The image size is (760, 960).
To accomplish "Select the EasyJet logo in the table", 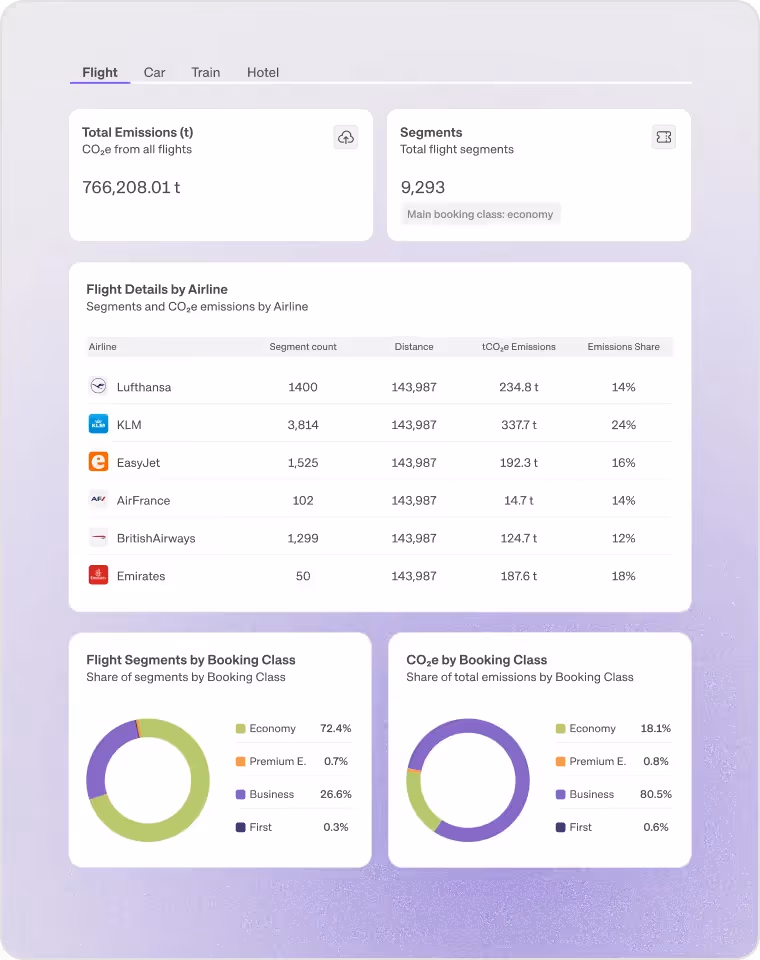I will [x=99, y=462].
